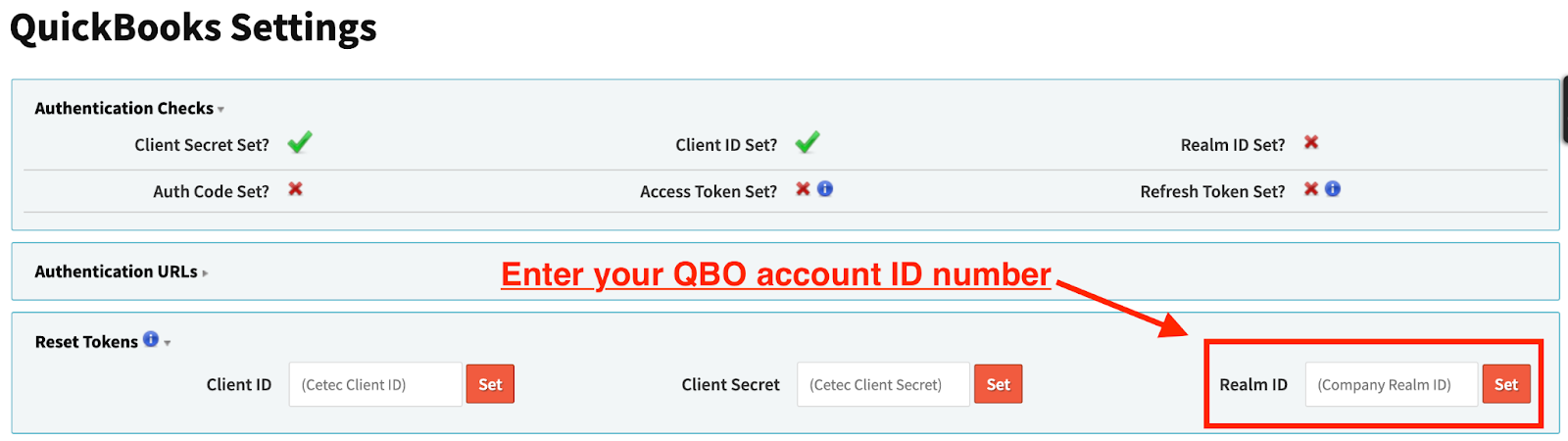
Task: Click the page scrollbar on right edge
Action: click(x=1564, y=110)
